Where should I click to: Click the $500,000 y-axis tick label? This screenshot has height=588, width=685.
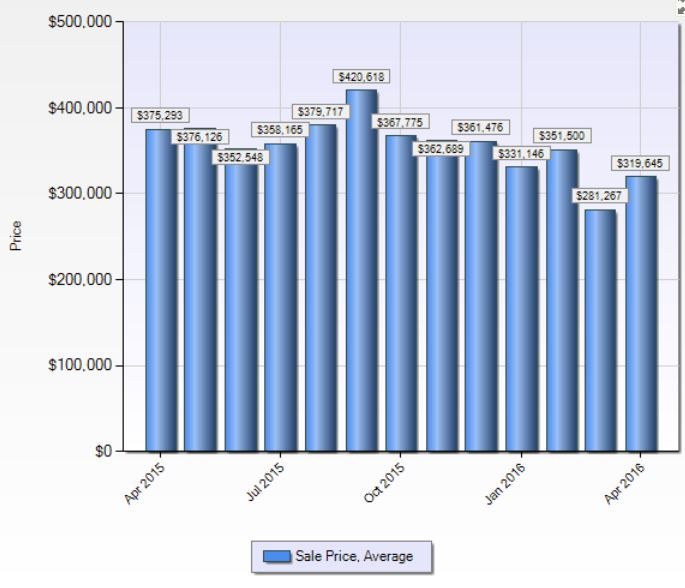click(x=80, y=21)
